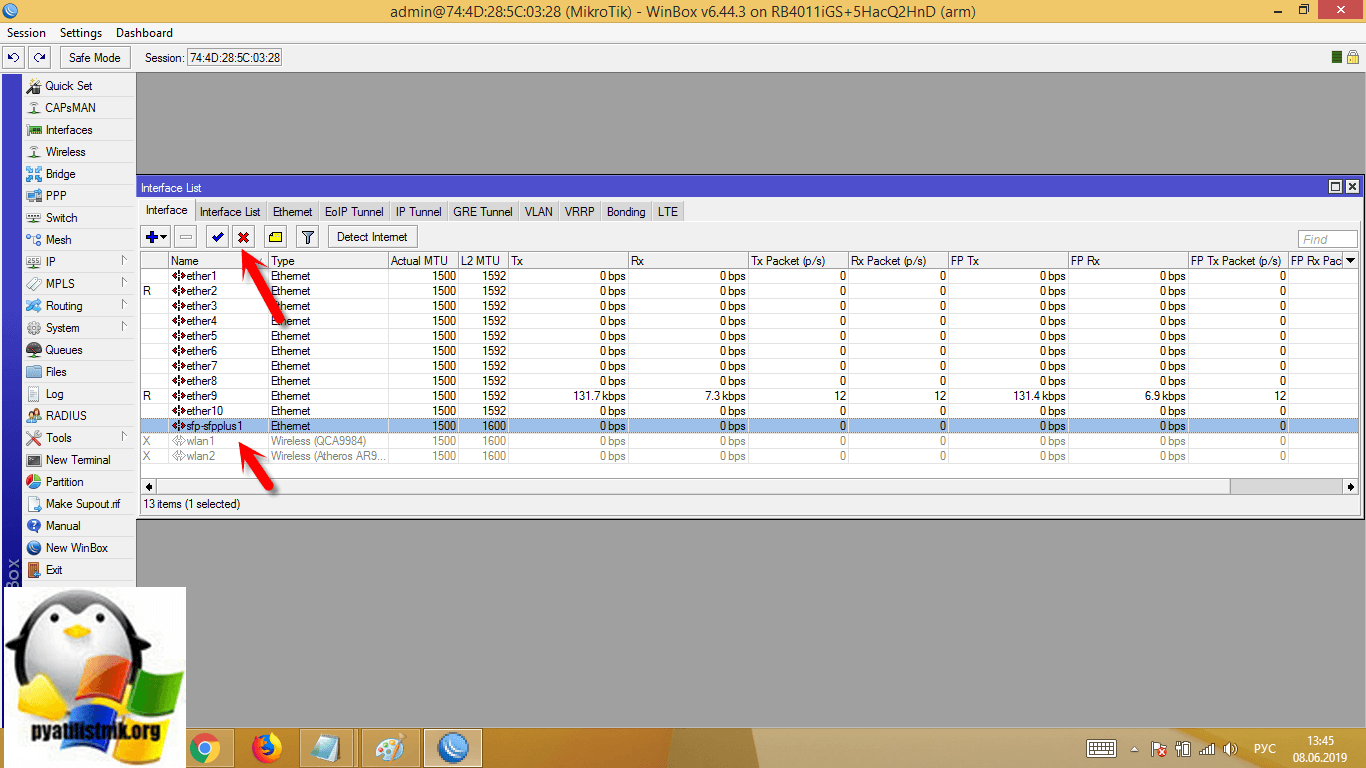Click the Undo arrow icon
This screenshot has width=1366, height=768.
tap(13, 58)
